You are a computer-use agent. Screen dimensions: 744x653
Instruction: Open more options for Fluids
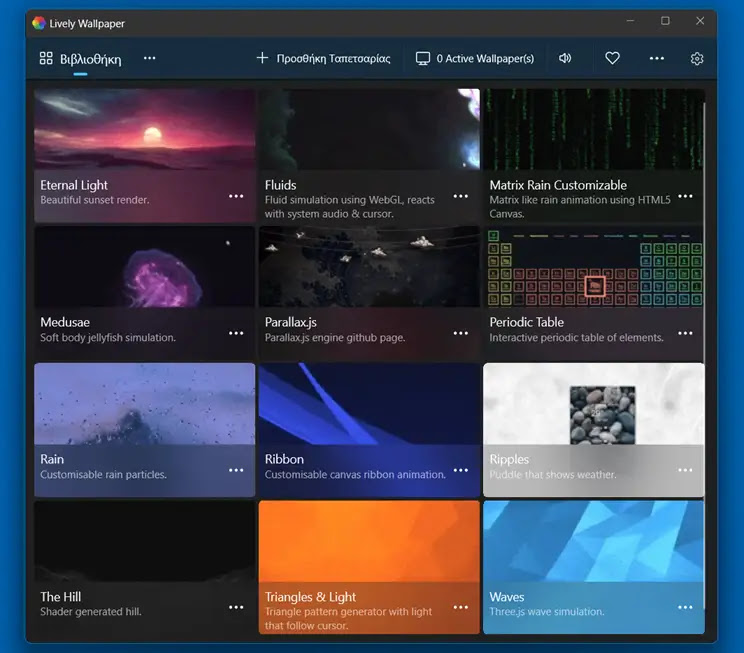coord(460,196)
